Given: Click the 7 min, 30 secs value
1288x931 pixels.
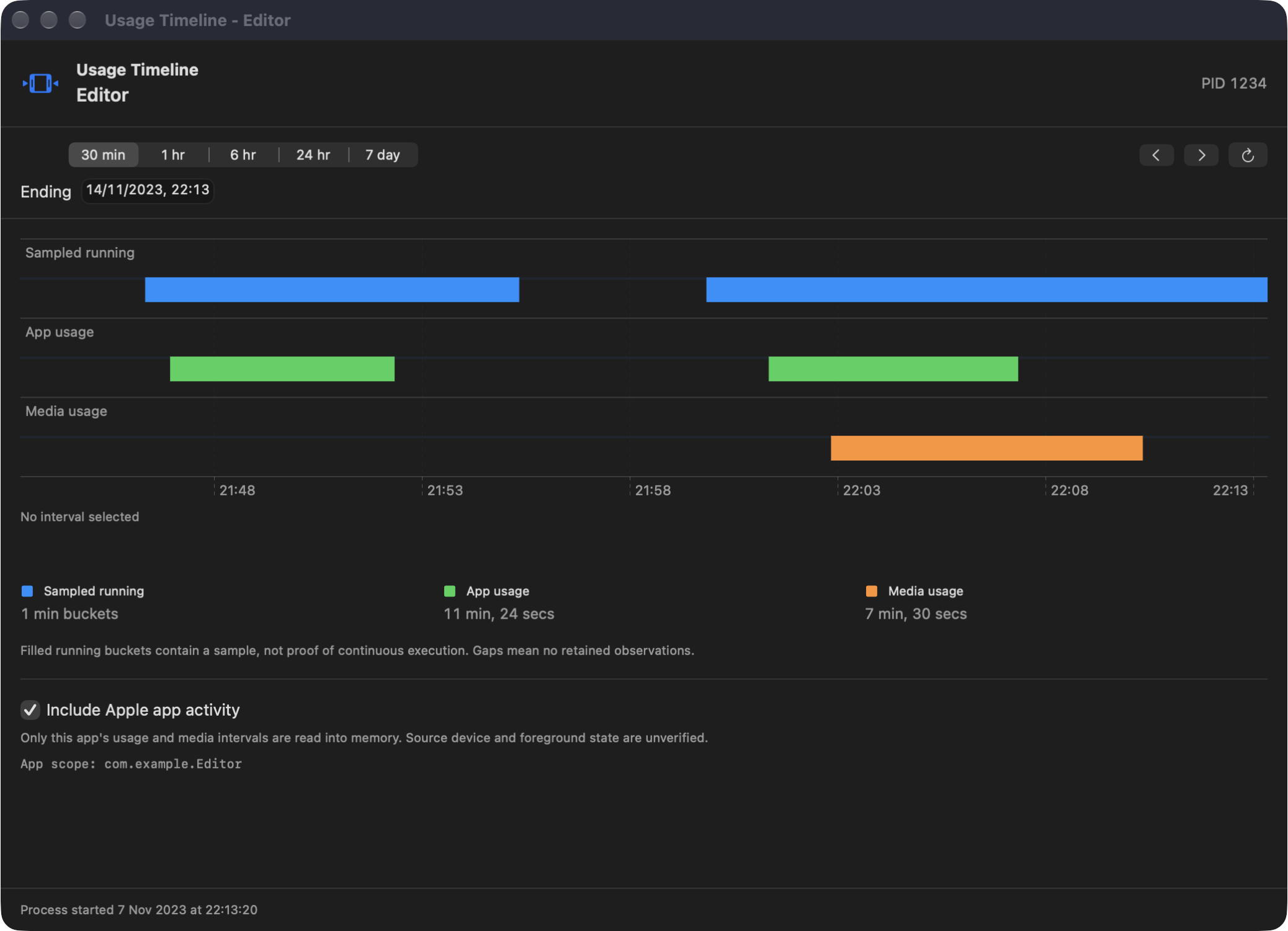Looking at the screenshot, I should (916, 614).
